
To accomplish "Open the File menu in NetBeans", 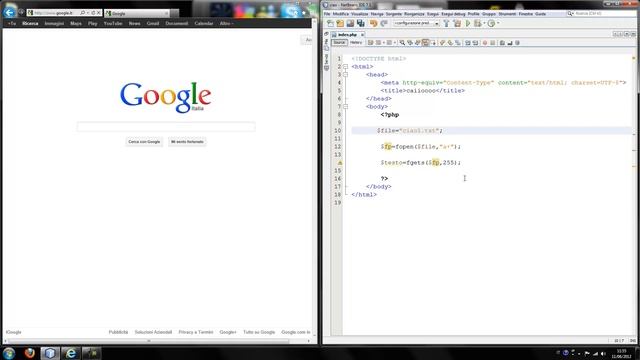I will (x=327, y=14).
